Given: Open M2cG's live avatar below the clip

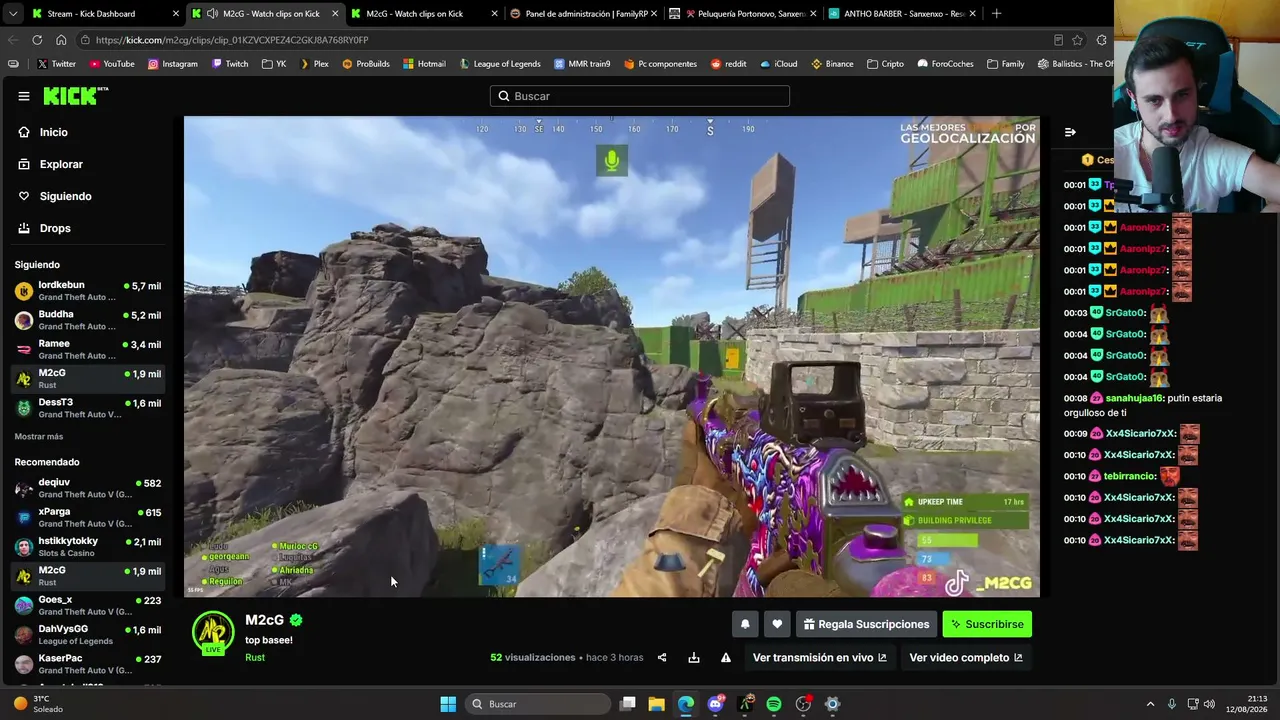Looking at the screenshot, I should pyautogui.click(x=213, y=632).
